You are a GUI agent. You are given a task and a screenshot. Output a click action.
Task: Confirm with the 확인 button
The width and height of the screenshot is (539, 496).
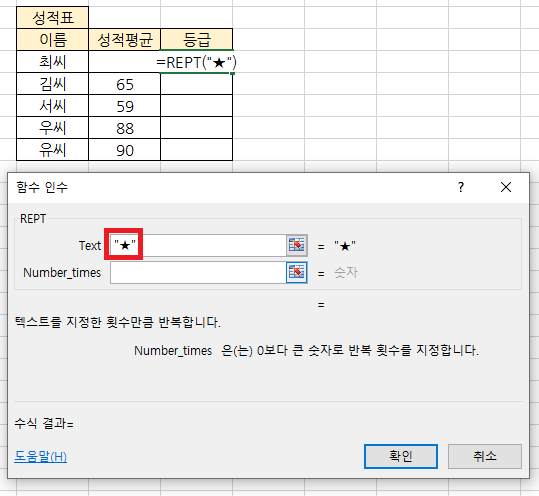(401, 456)
